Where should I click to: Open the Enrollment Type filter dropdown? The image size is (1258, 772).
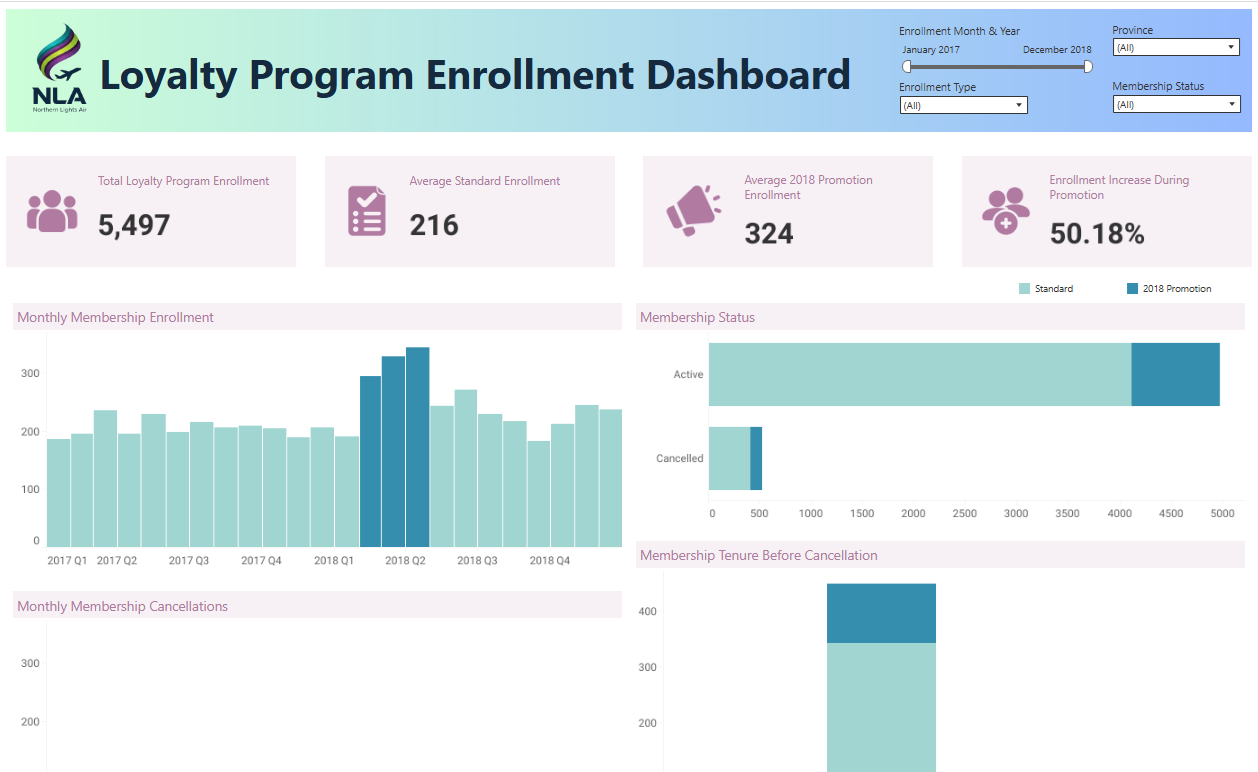tap(963, 105)
